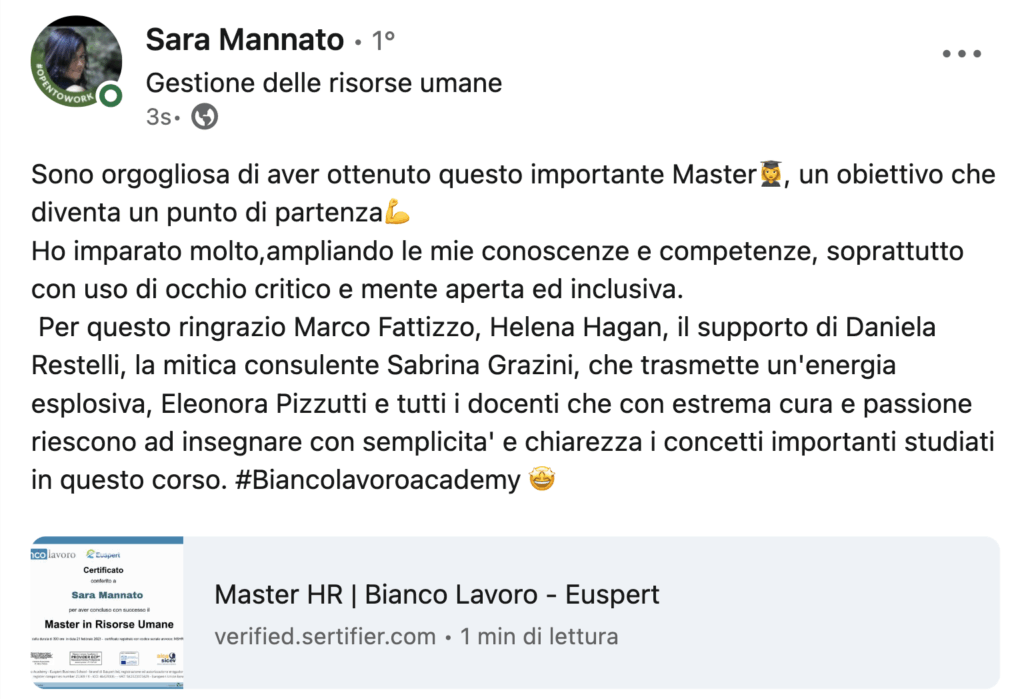
Task: Open the post's three-dot options menu
Action: (962, 54)
